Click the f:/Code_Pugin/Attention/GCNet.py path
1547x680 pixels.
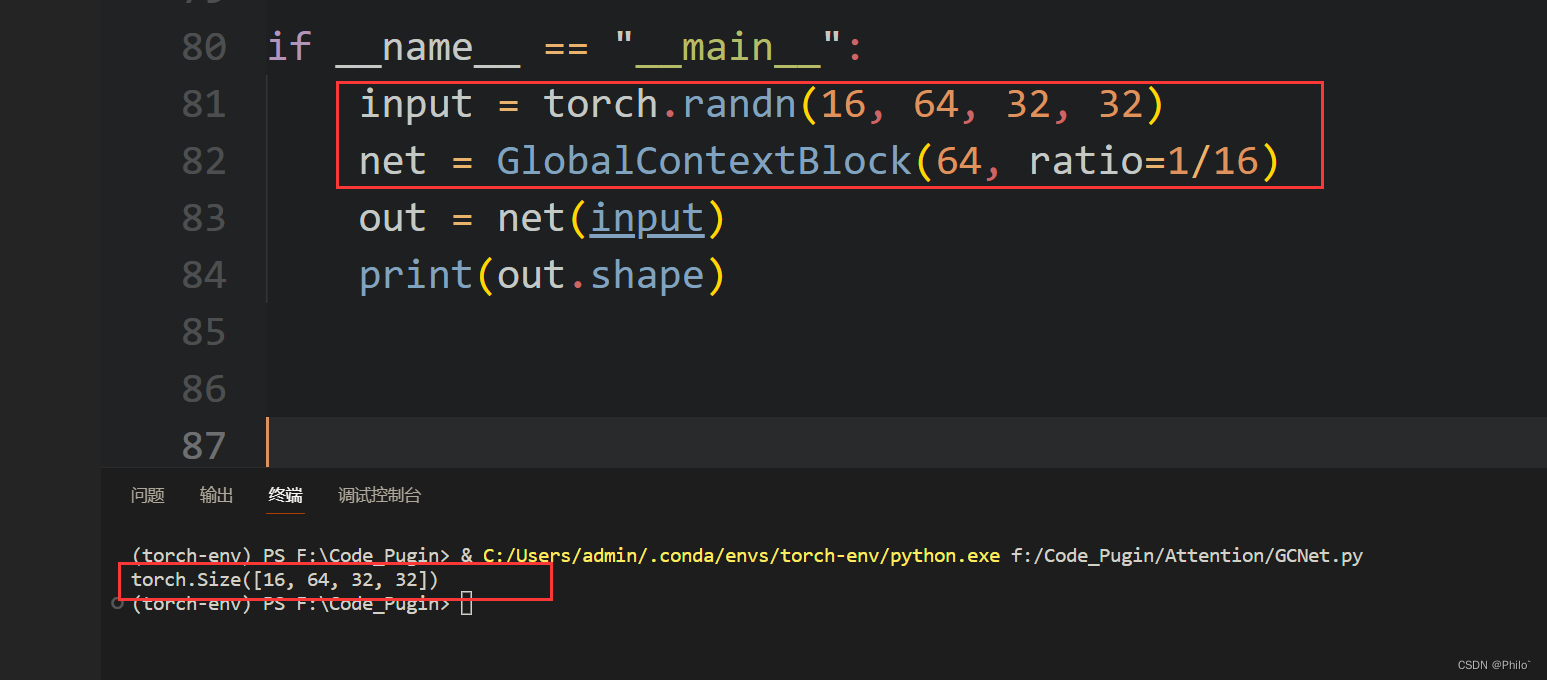(1187, 555)
